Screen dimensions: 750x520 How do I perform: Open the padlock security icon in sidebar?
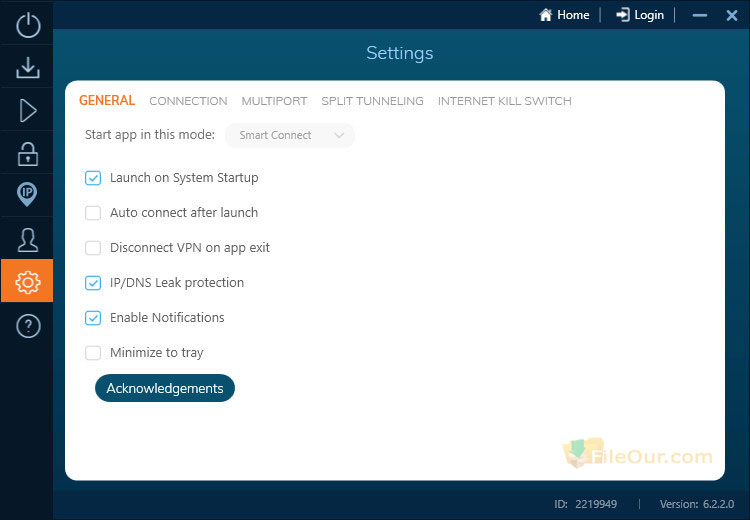(28, 154)
